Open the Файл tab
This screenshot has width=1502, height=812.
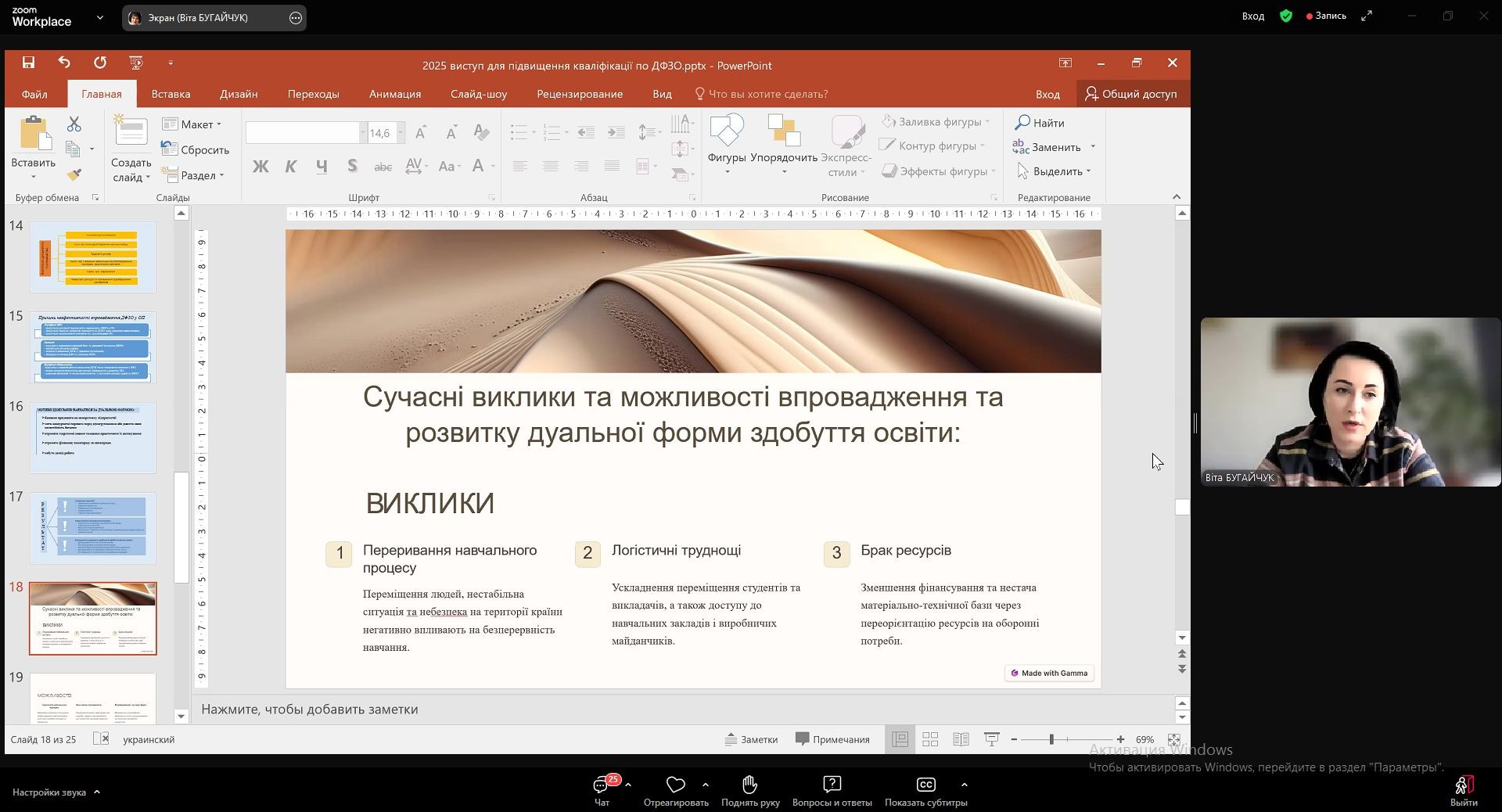[x=34, y=94]
